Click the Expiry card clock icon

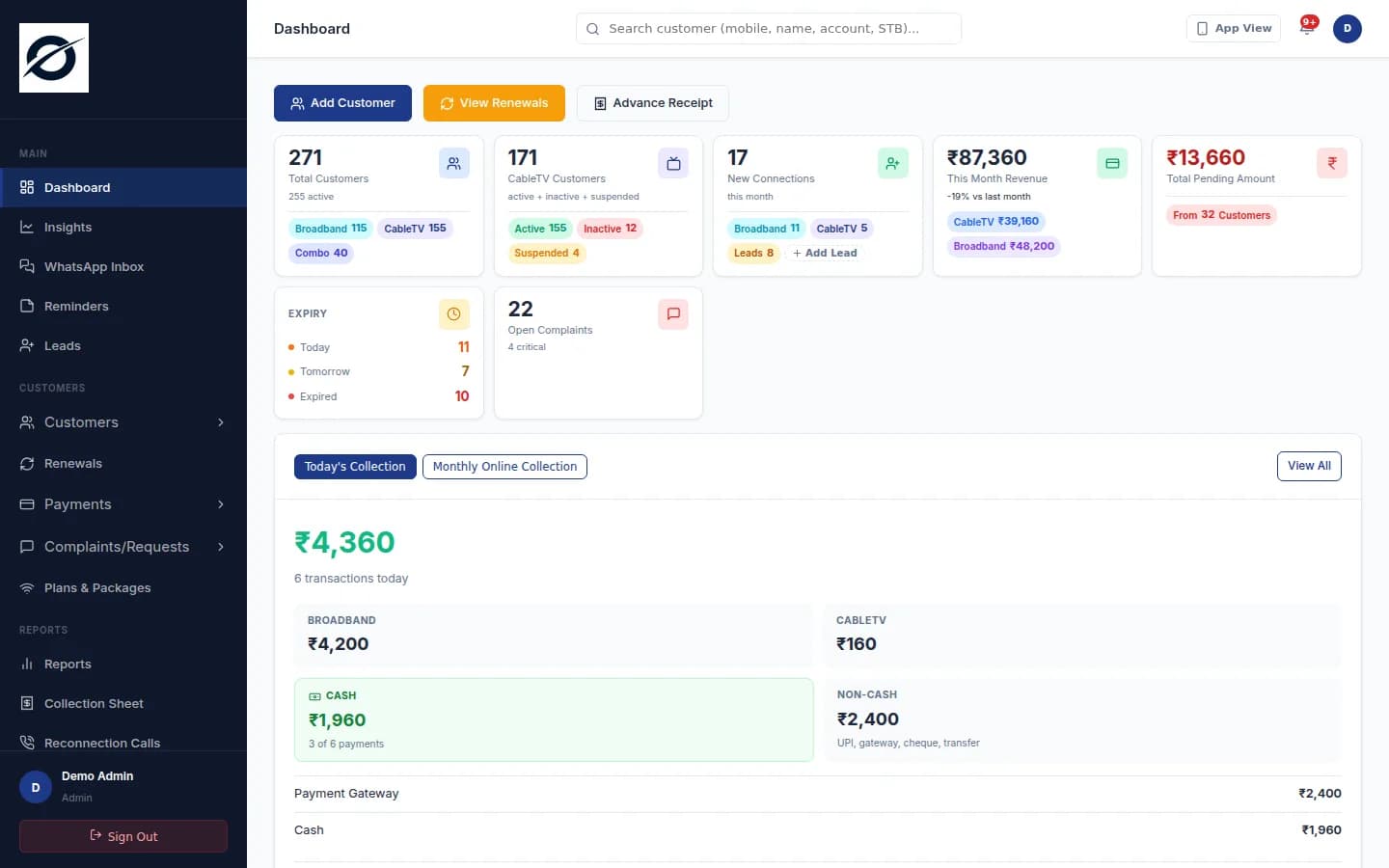pyautogui.click(x=454, y=314)
